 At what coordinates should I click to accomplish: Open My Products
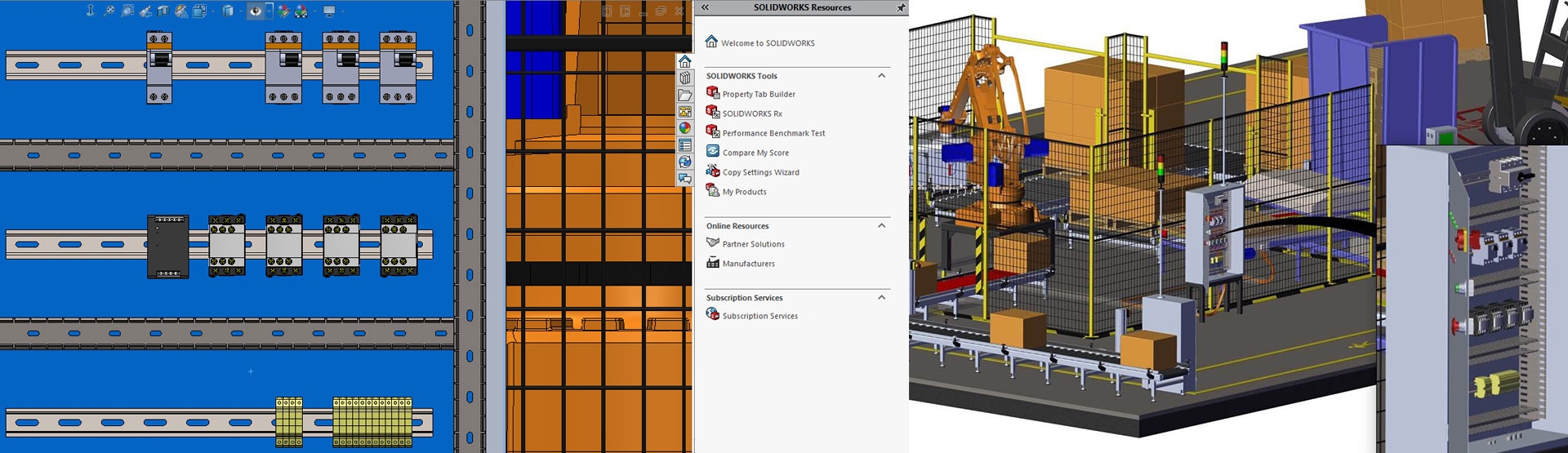click(736, 192)
